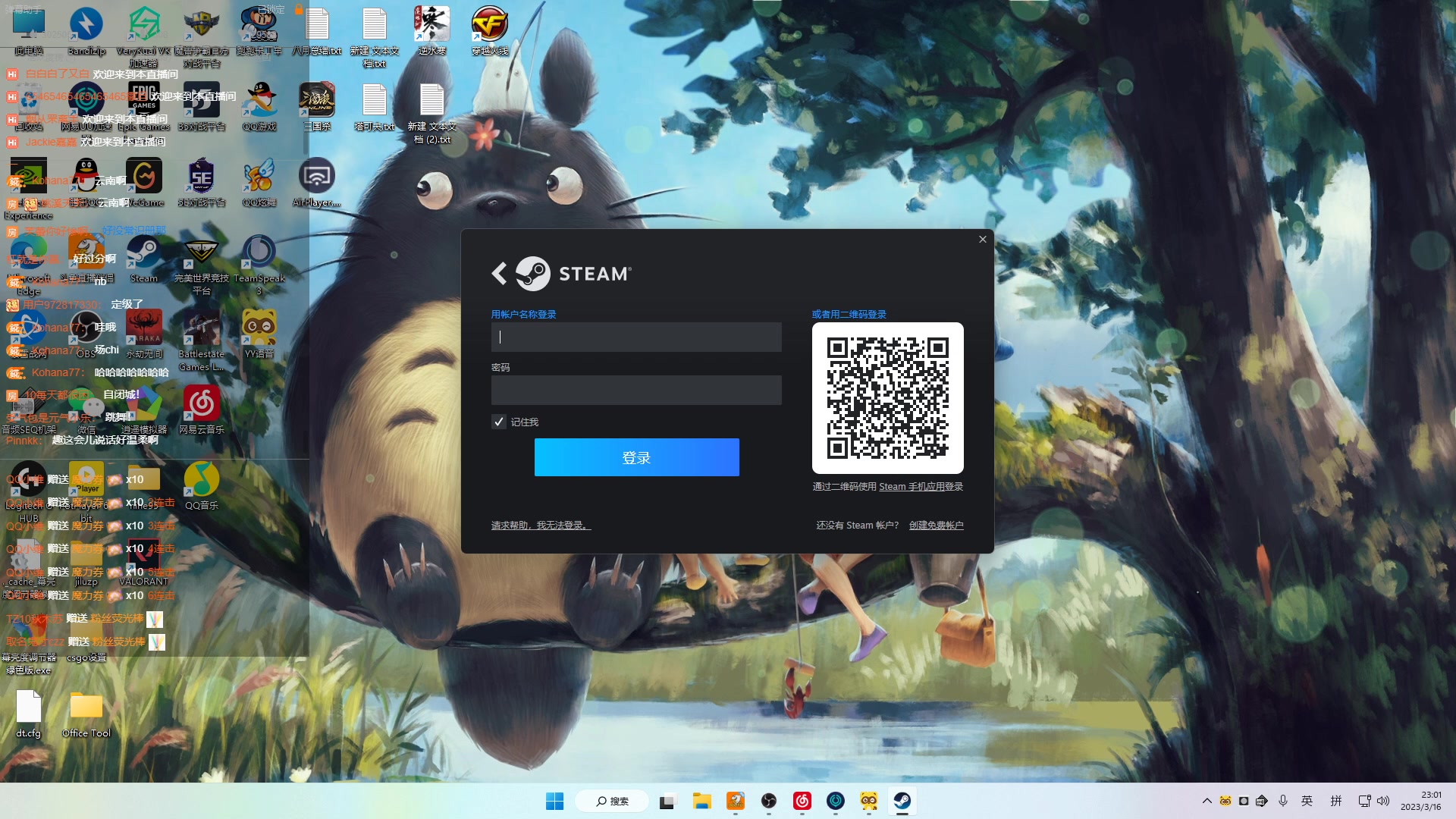Viewport: 1456px width, 819px height.
Task: Open the Bandizip desktop shortcut
Action: click(x=86, y=32)
